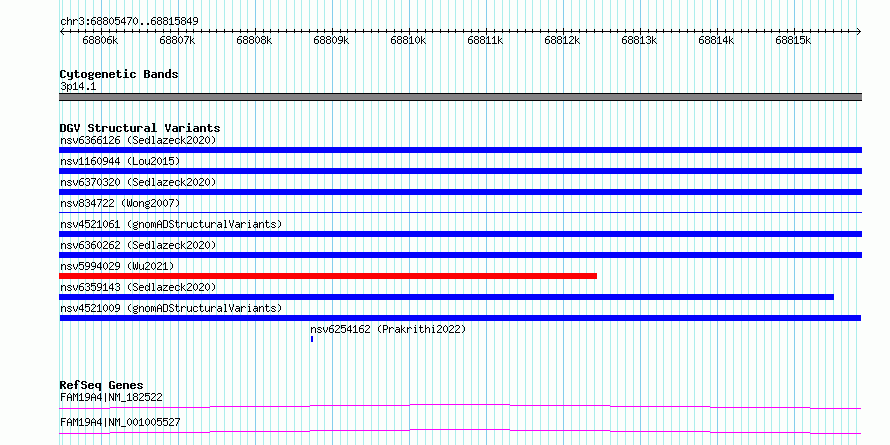Select the blue bar under nsv4521061
Screen dimensions: 890x445
460,234
